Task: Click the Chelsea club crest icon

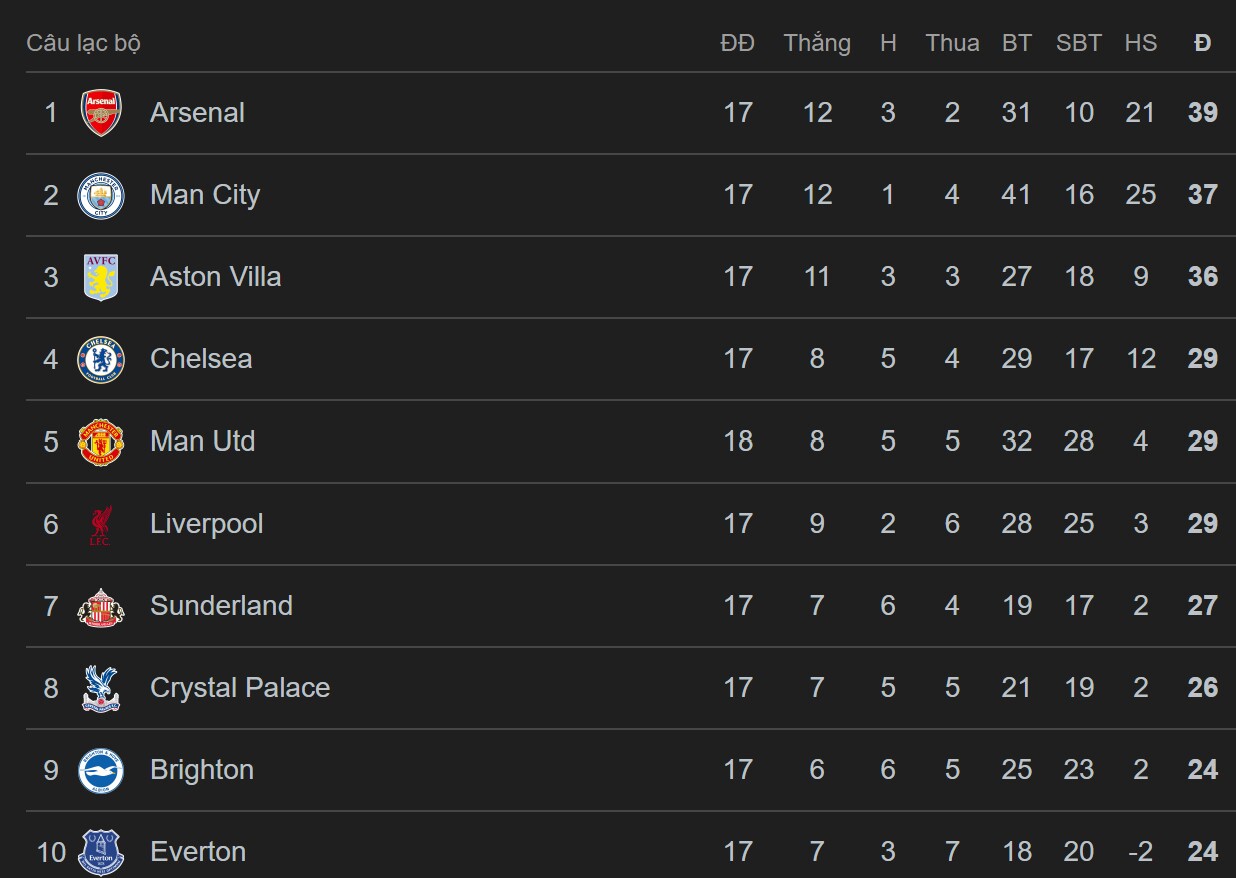Action: [x=101, y=359]
